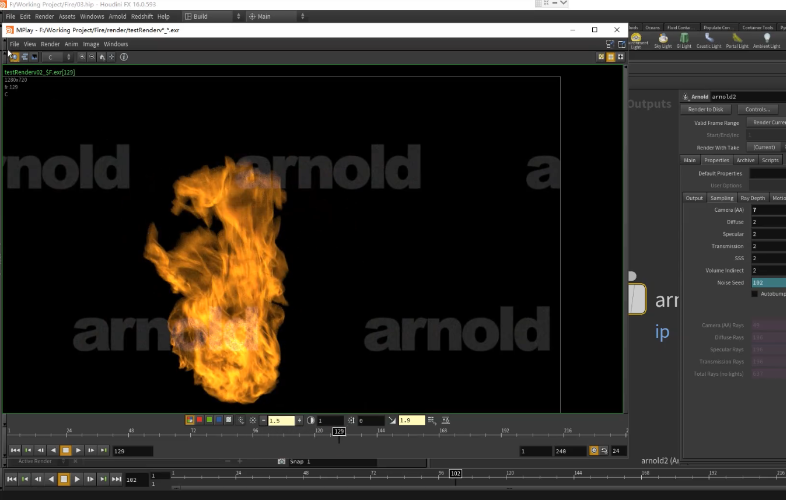
Task: Click frame 129 marker on MPlay timeline
Action: 339,431
